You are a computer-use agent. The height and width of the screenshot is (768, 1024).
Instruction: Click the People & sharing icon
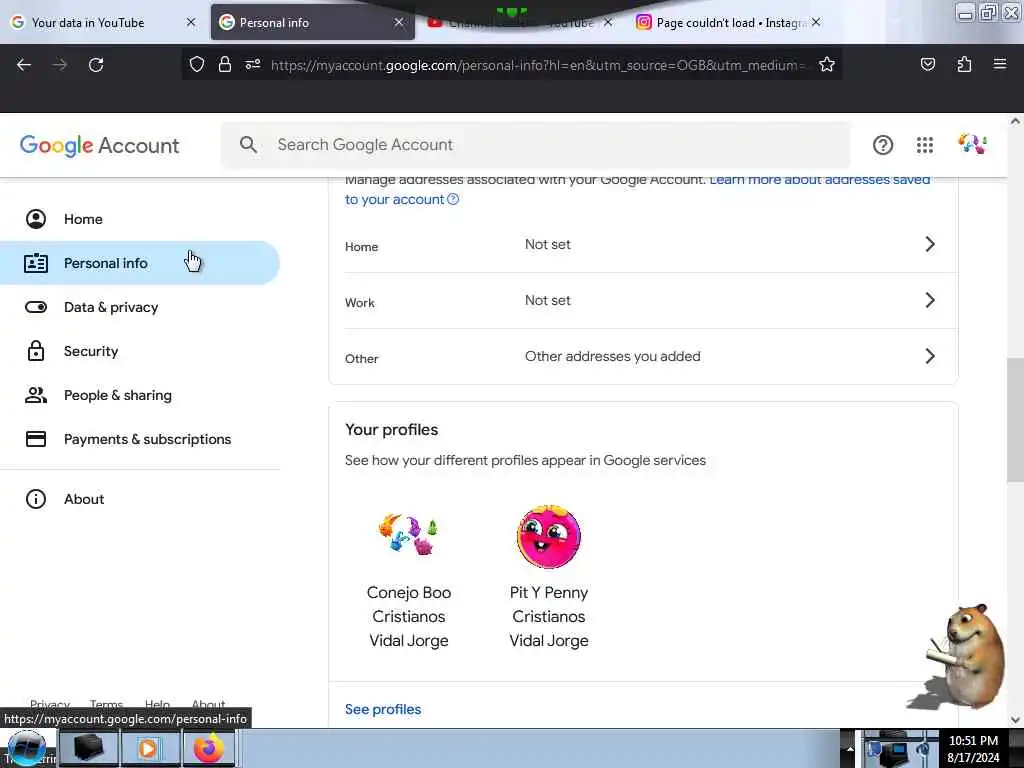(x=36, y=395)
